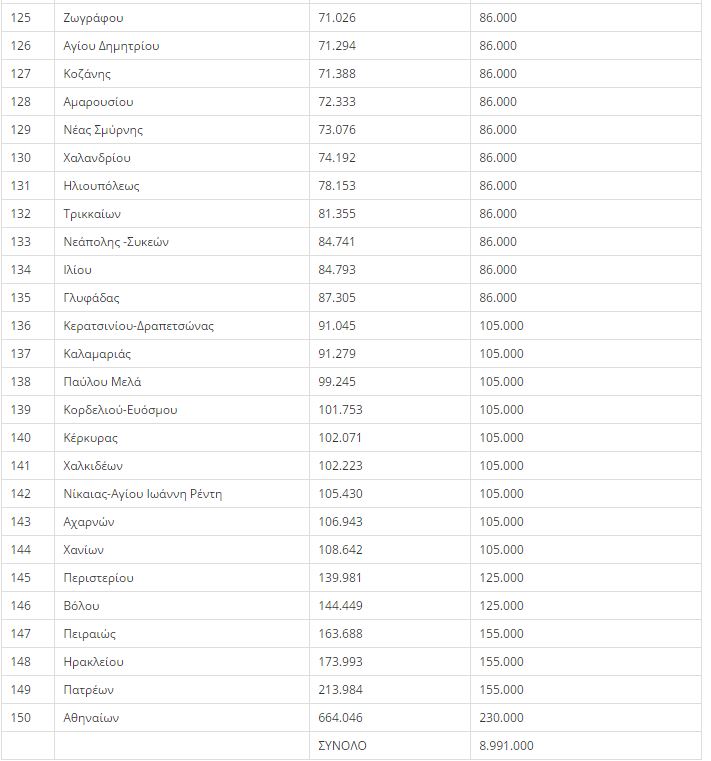Click amount 125.000 in Περιστερίου row
The image size is (711, 761).
(501, 578)
